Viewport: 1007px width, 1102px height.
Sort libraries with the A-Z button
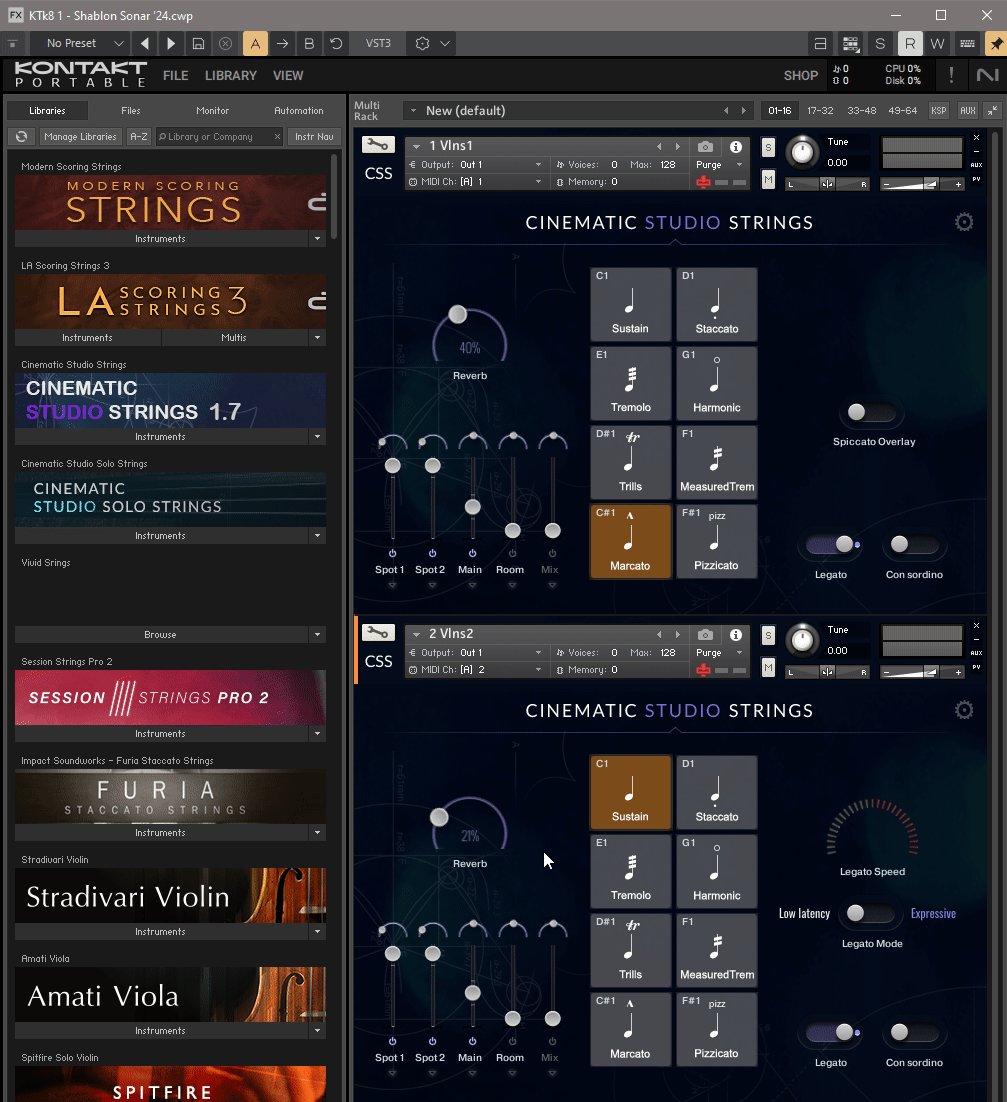(x=138, y=136)
